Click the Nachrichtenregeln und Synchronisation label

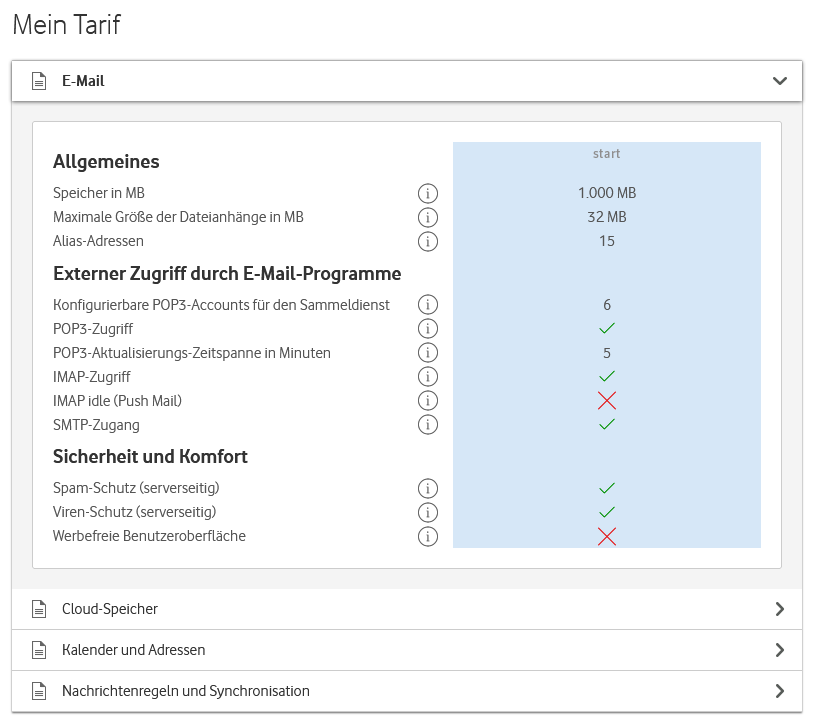tap(185, 691)
